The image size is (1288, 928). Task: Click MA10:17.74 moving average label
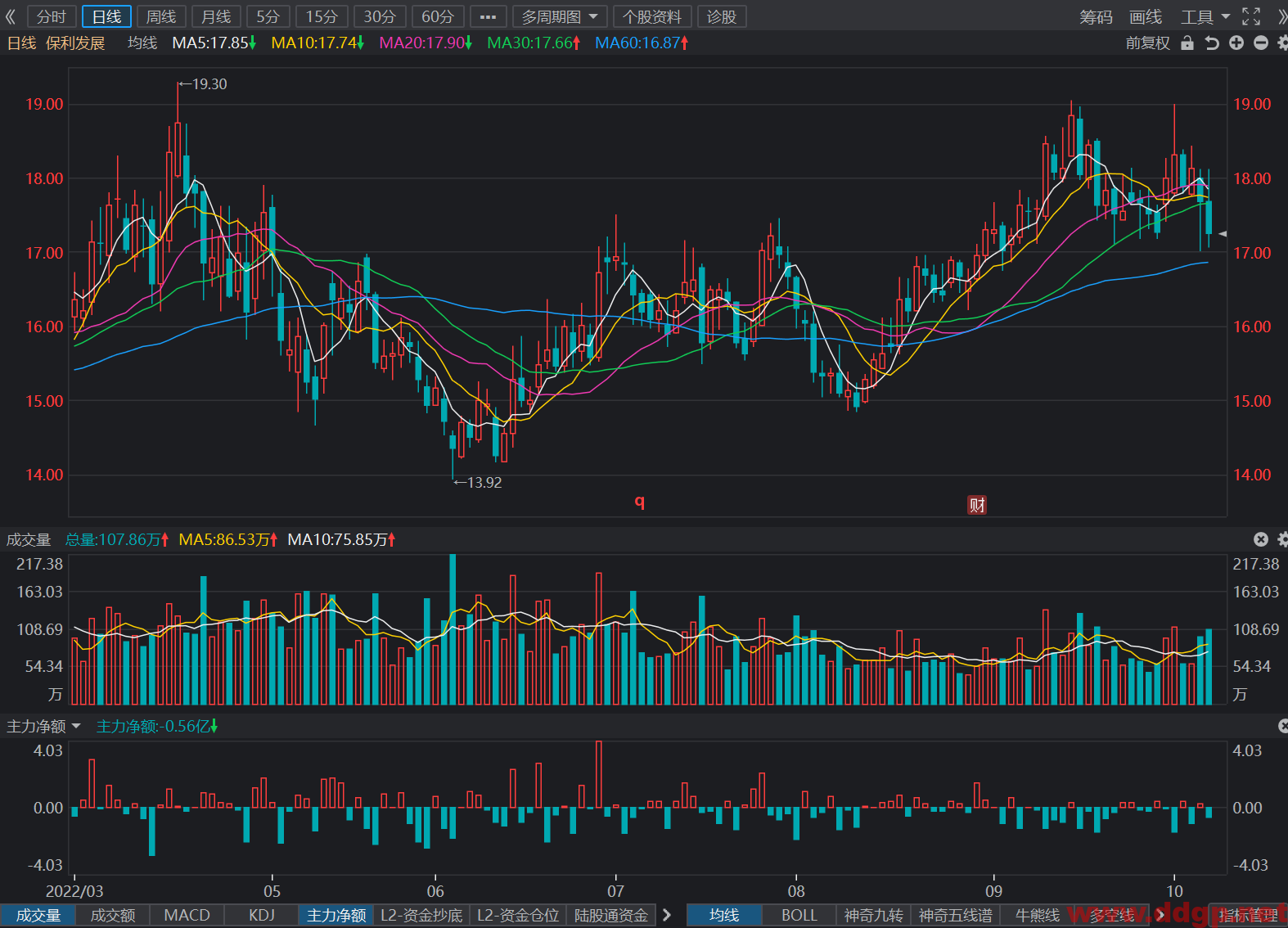click(x=317, y=43)
